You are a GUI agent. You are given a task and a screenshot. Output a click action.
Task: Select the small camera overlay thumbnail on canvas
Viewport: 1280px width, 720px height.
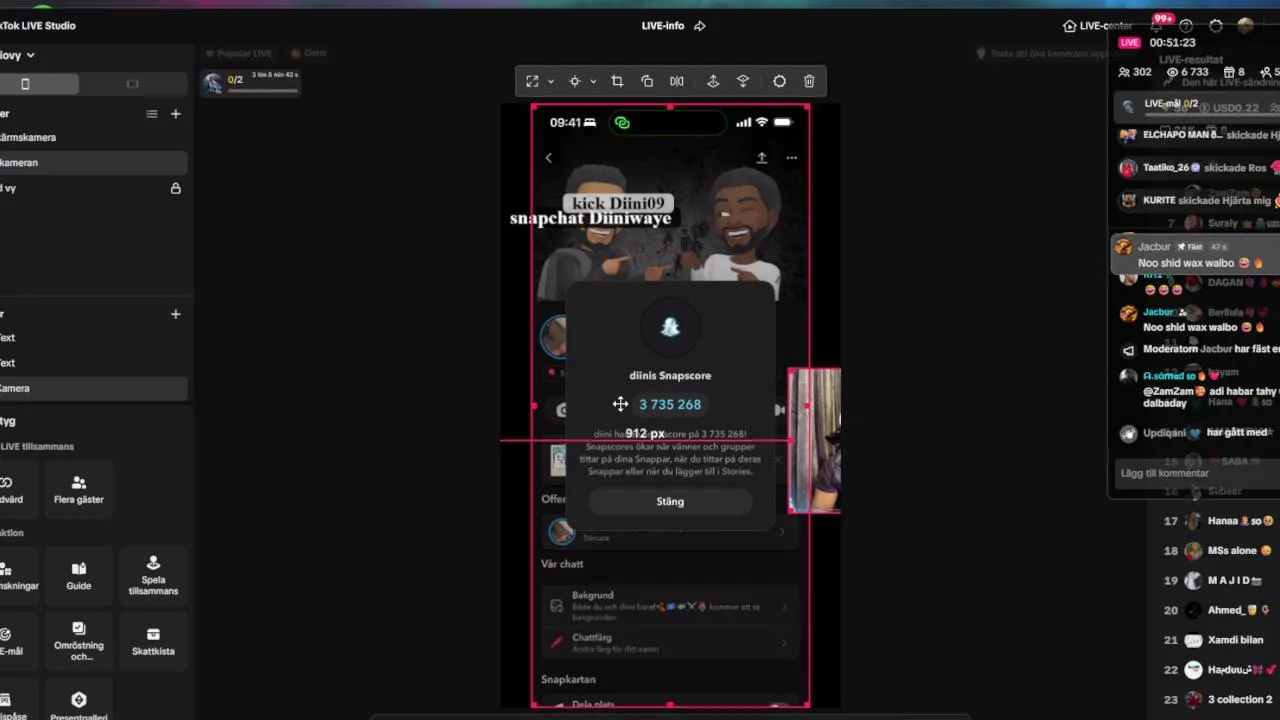815,441
